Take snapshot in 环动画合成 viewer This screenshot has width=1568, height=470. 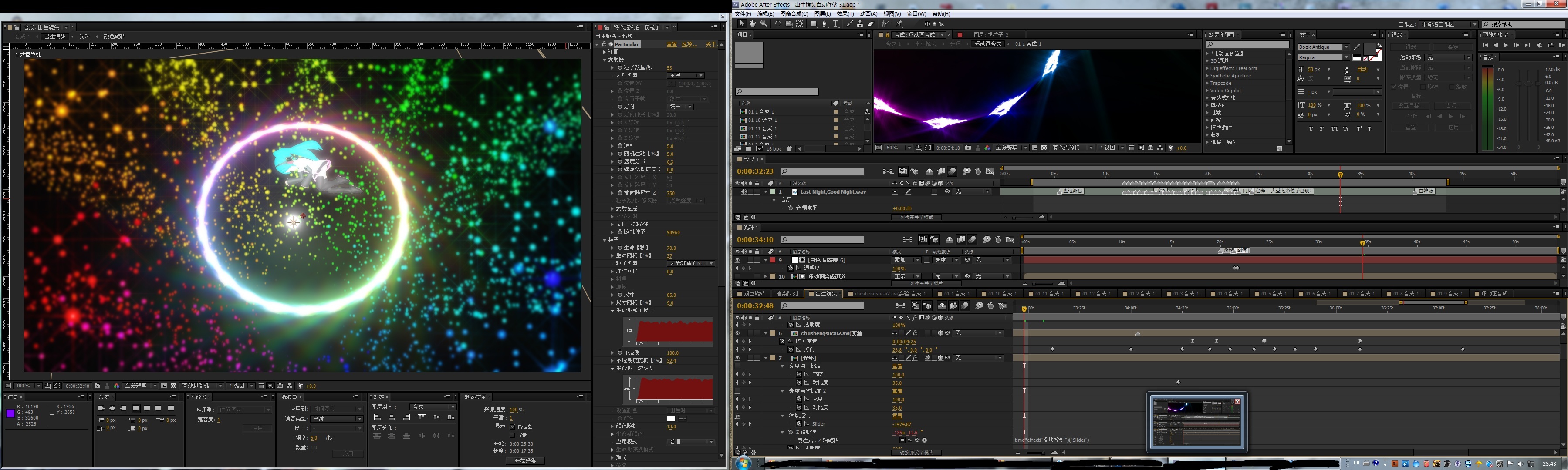(968, 148)
